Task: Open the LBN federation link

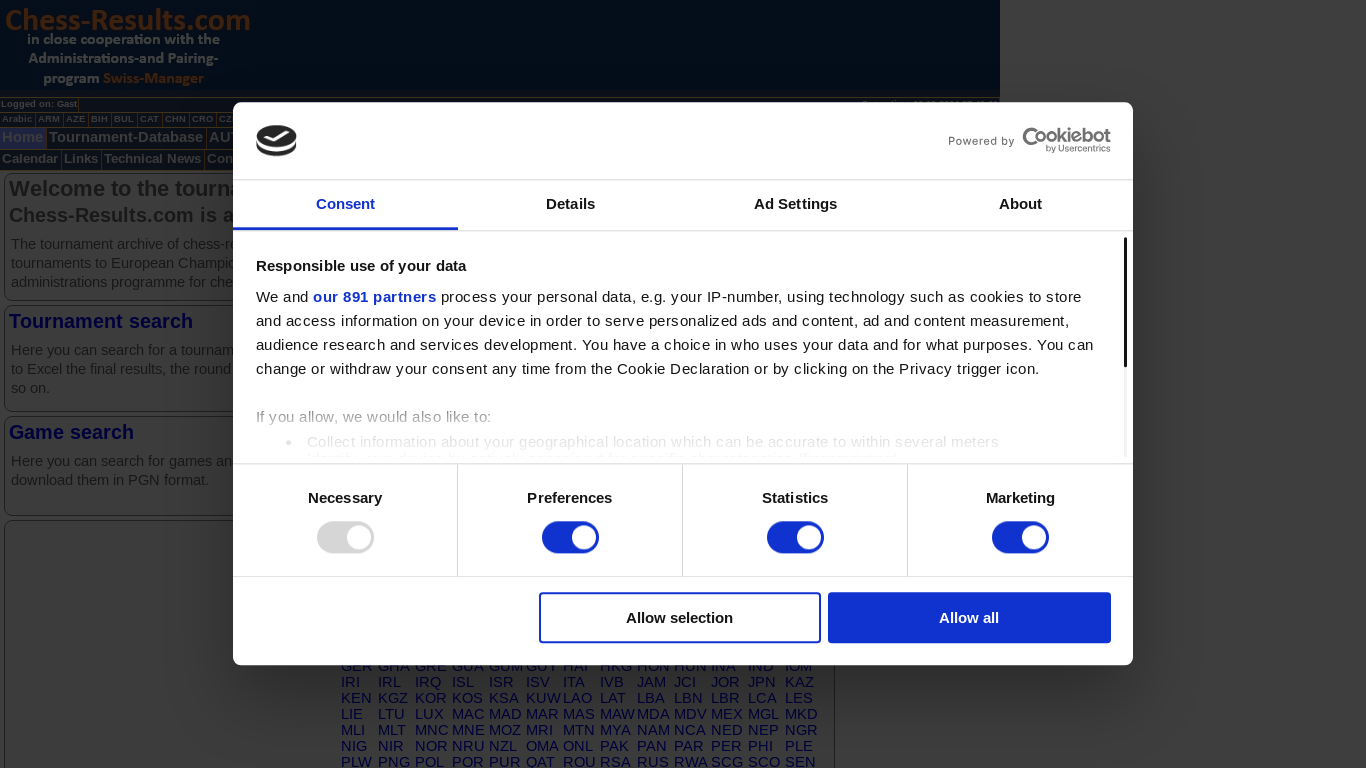Action: click(688, 698)
